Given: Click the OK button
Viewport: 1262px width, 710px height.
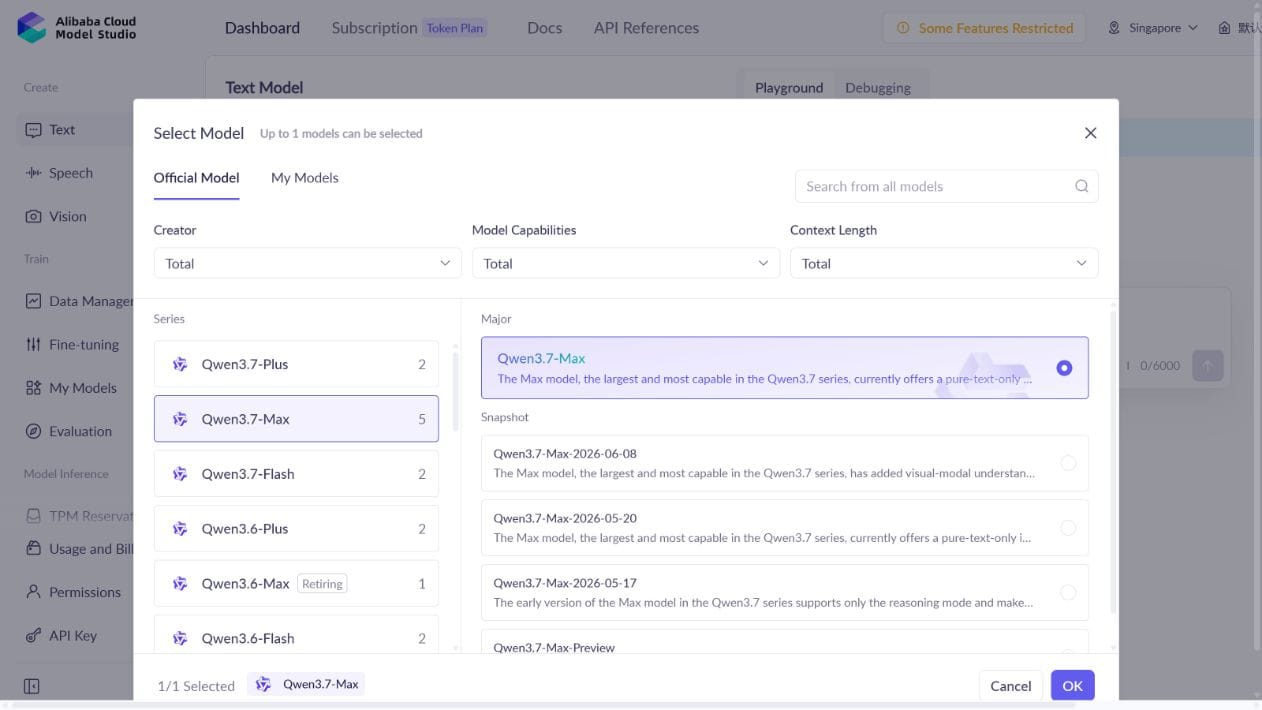Looking at the screenshot, I should 1072,685.
